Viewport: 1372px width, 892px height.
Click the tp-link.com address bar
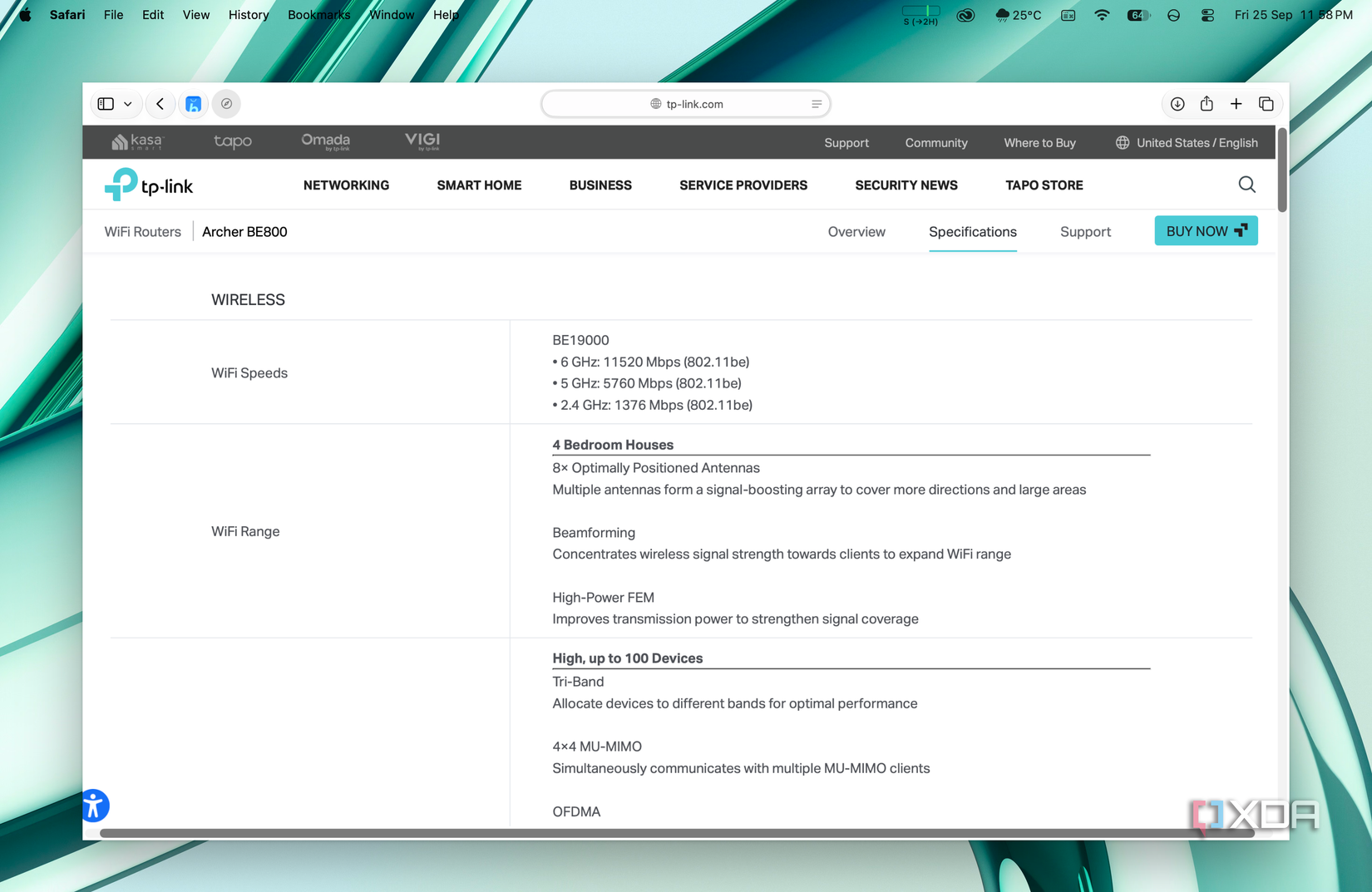point(686,104)
